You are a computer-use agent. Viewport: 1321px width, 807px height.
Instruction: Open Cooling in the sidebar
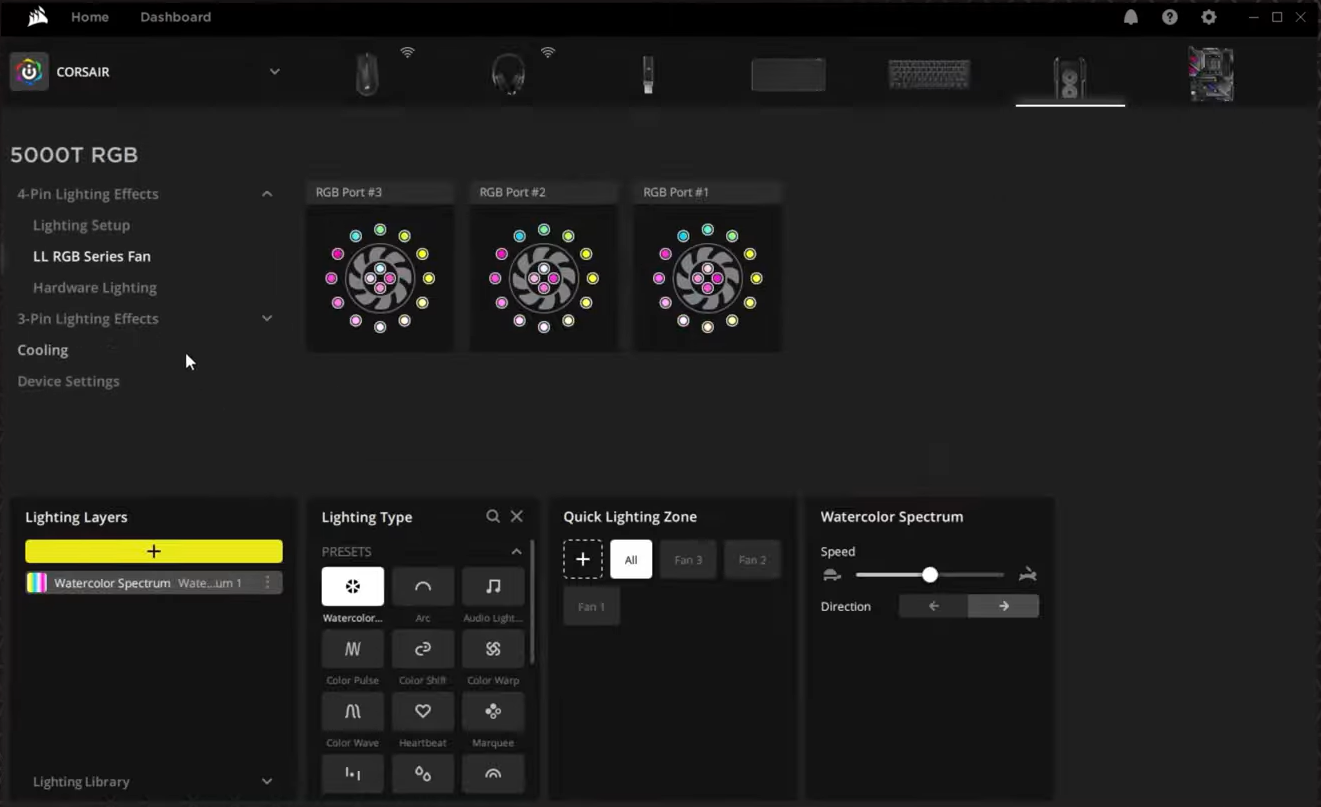(43, 350)
